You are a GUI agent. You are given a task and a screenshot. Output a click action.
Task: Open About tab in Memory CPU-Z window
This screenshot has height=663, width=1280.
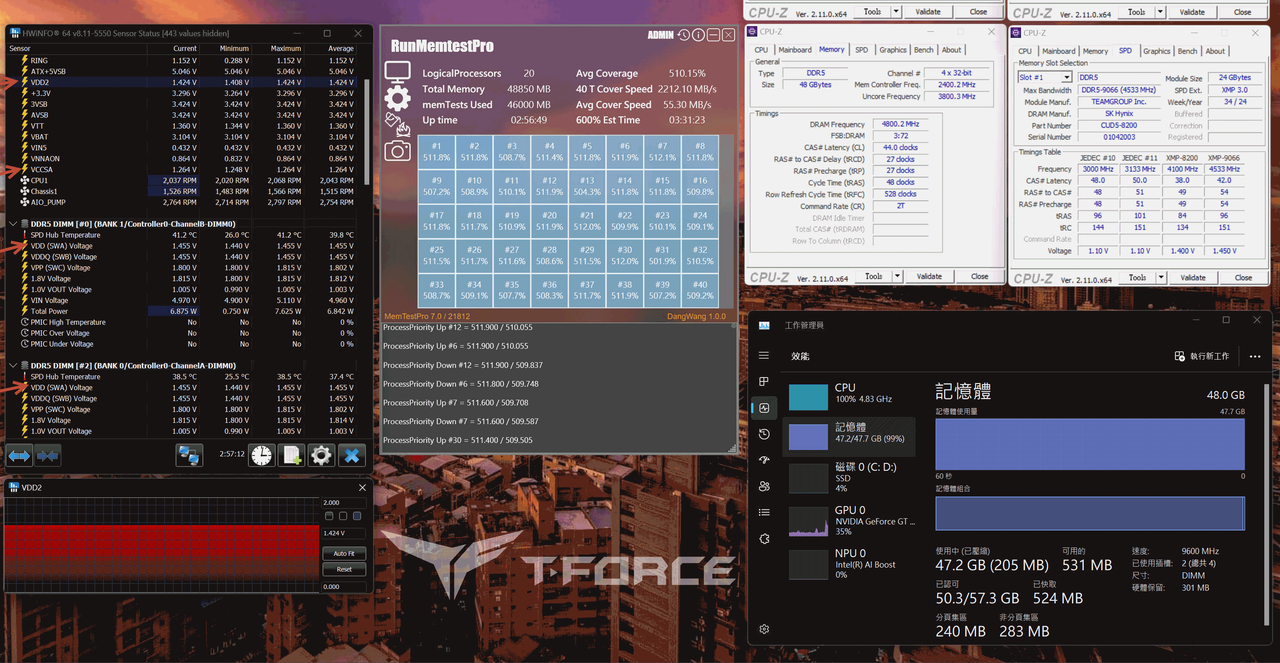tap(952, 49)
